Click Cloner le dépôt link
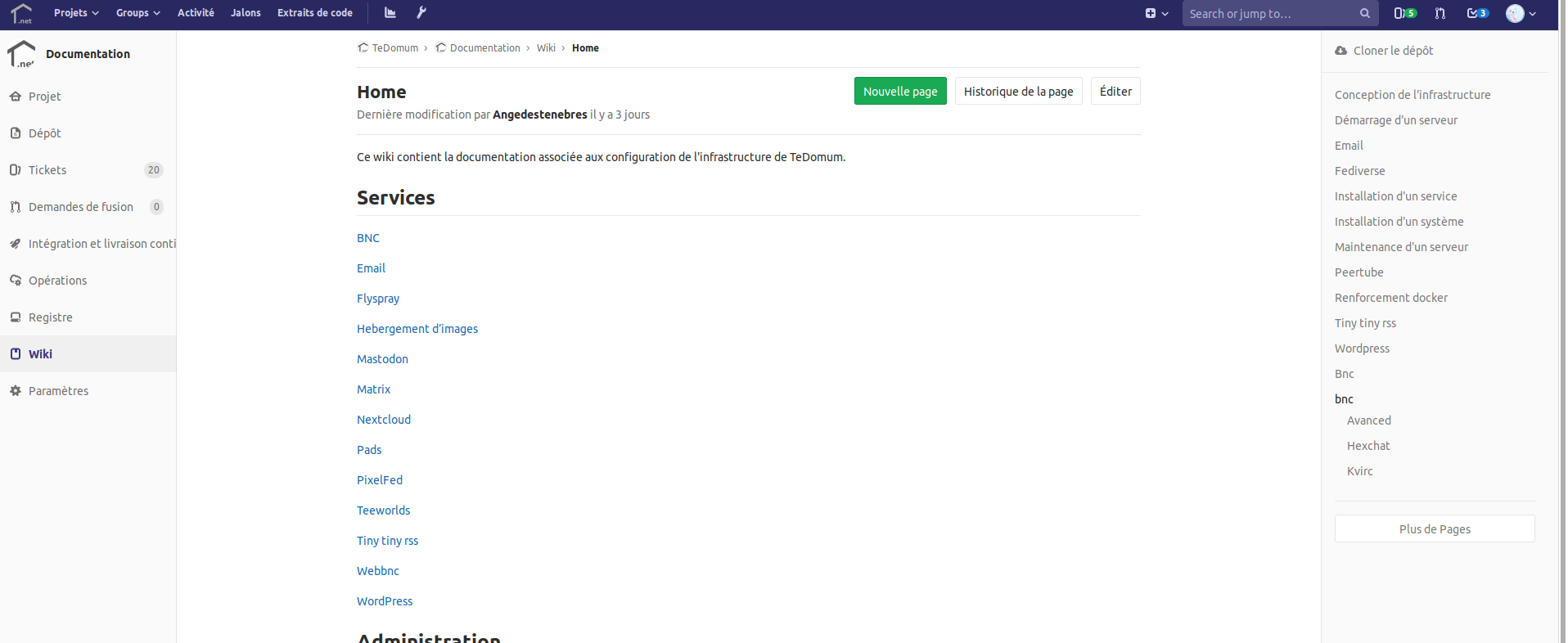1568x643 pixels. tap(1393, 51)
